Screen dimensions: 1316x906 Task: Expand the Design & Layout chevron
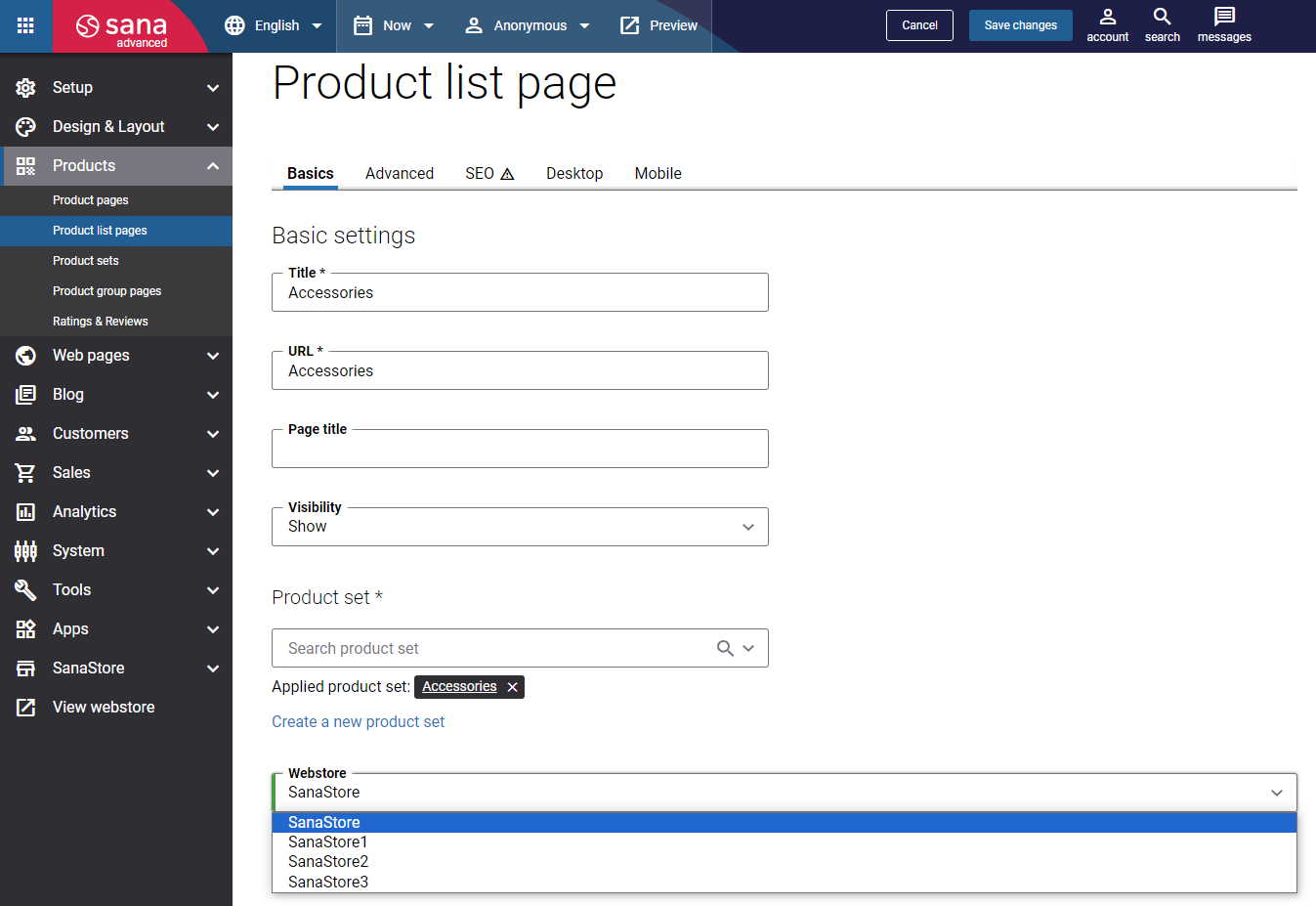click(213, 127)
